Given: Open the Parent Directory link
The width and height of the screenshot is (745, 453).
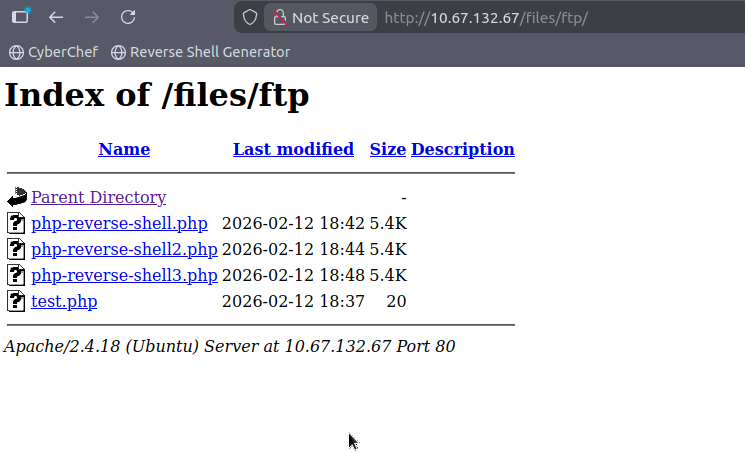Looking at the screenshot, I should click(98, 198).
